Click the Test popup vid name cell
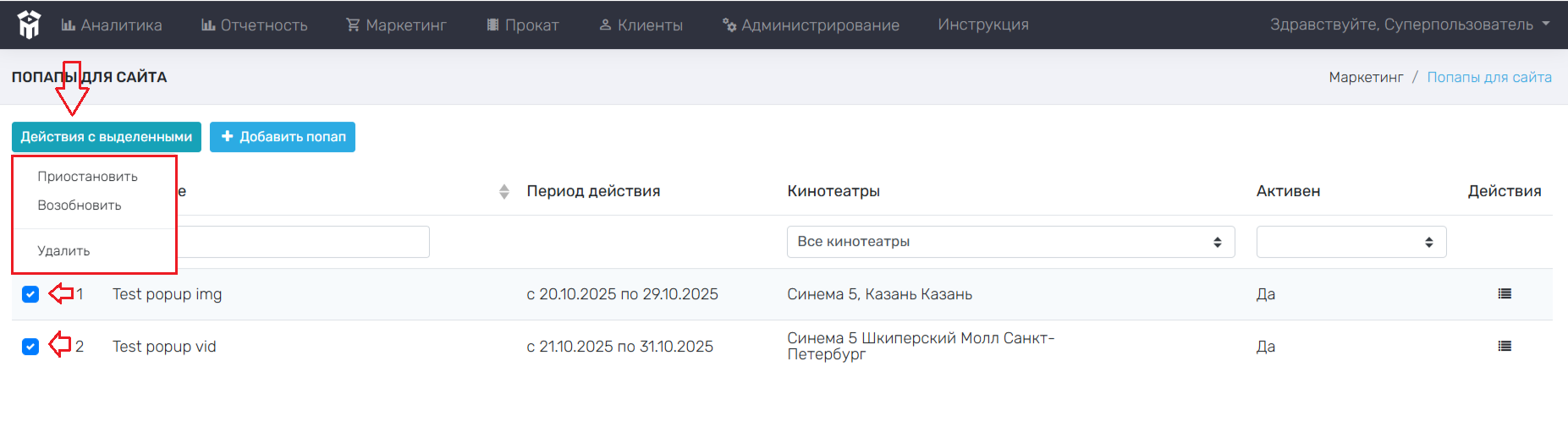This screenshot has width=1568, height=421. pyautogui.click(x=164, y=347)
